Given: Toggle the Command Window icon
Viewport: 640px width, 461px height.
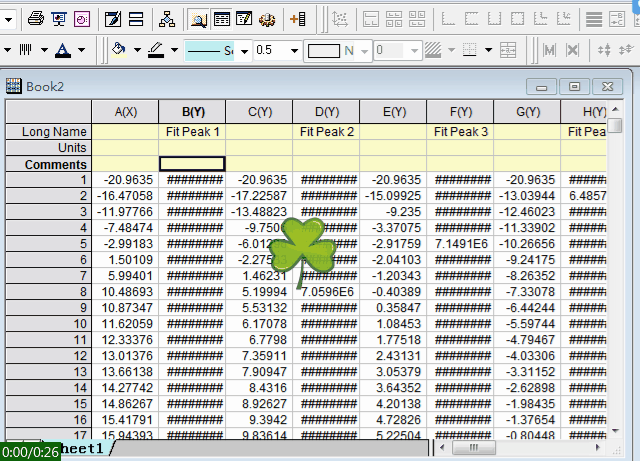Looking at the screenshot, I should (243, 18).
